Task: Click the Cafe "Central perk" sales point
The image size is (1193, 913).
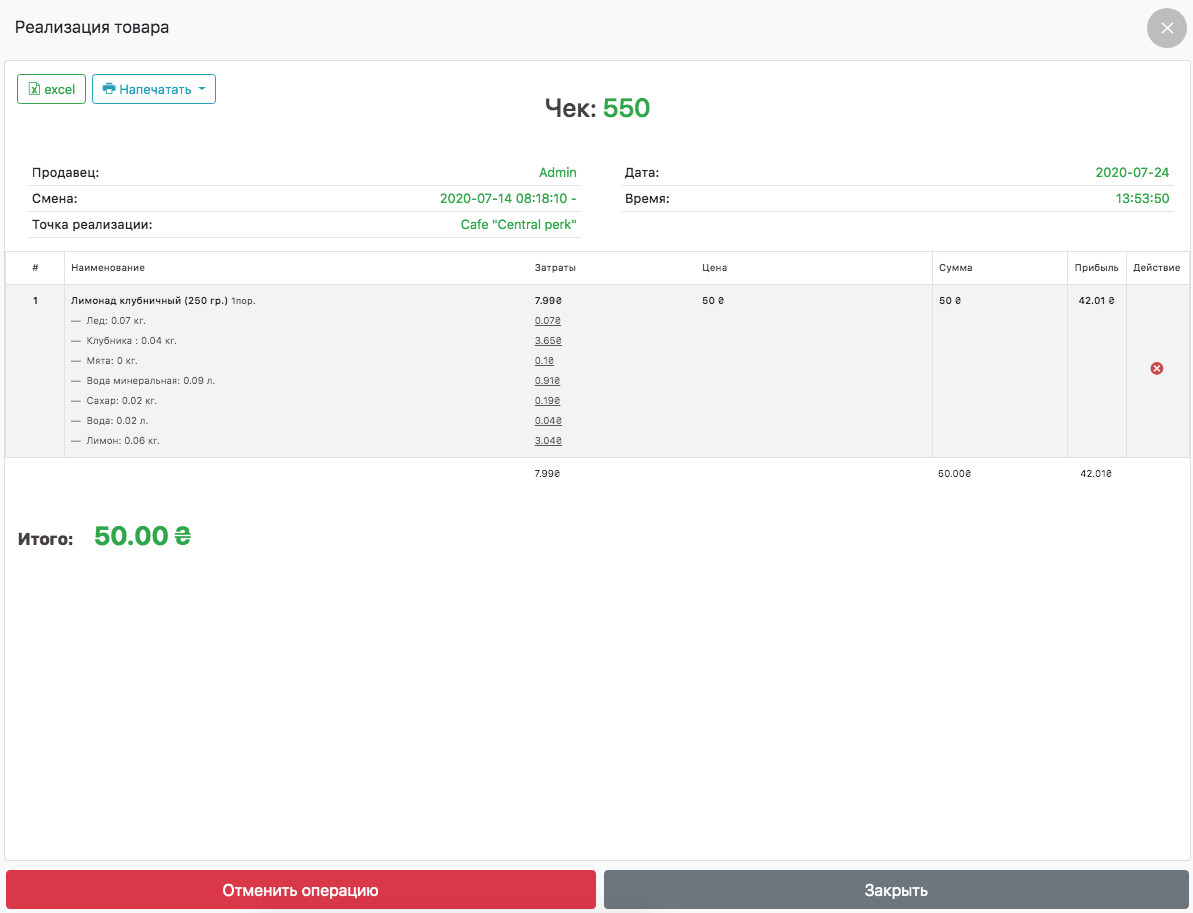Action: pyautogui.click(x=518, y=225)
